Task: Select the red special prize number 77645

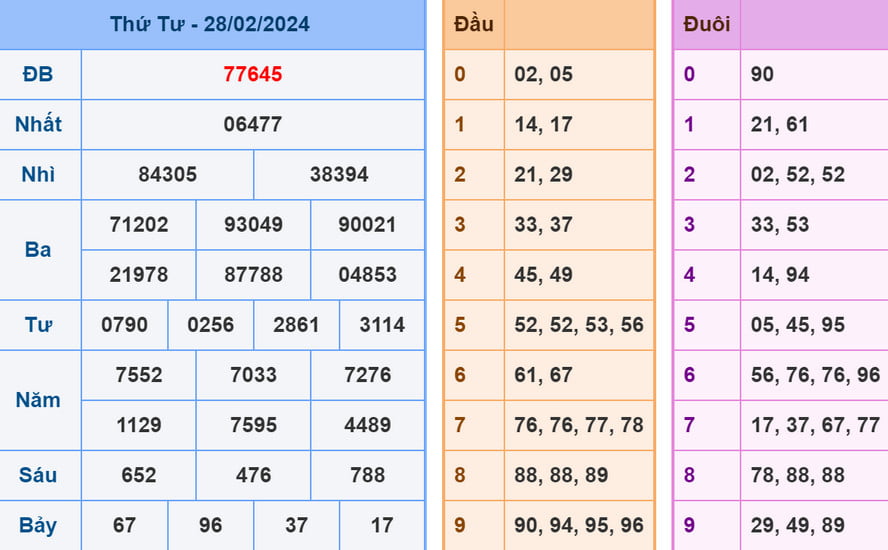Action: [x=252, y=74]
